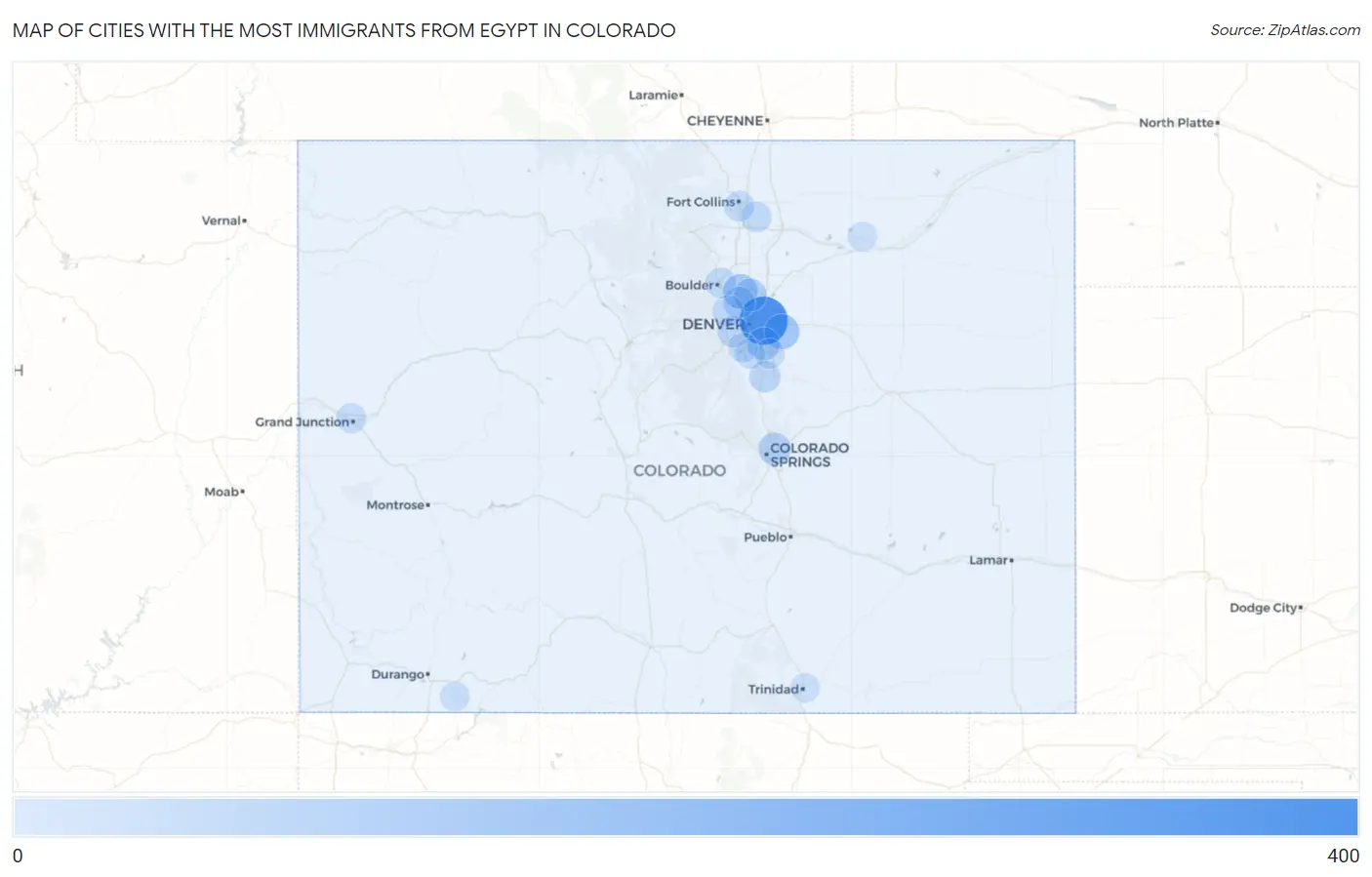Click the map title heading
This screenshot has width=1372, height=877.
tap(343, 30)
